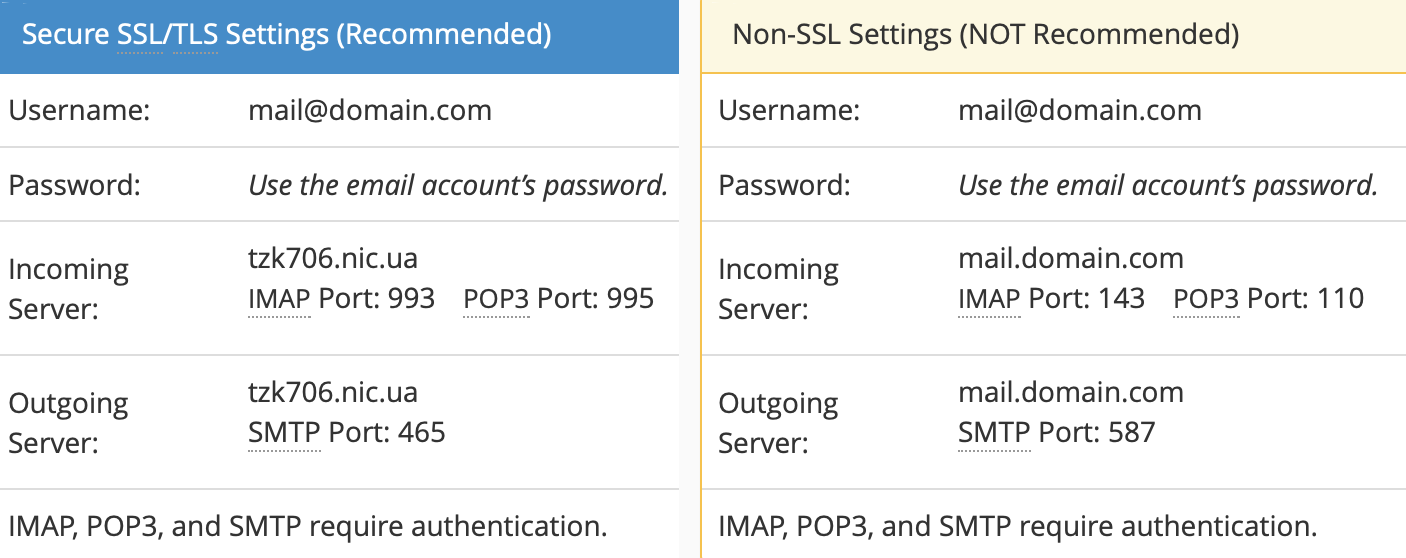Click the IMAP abbreviation beside Port 993
Screen dimensions: 1406x558
(279, 298)
